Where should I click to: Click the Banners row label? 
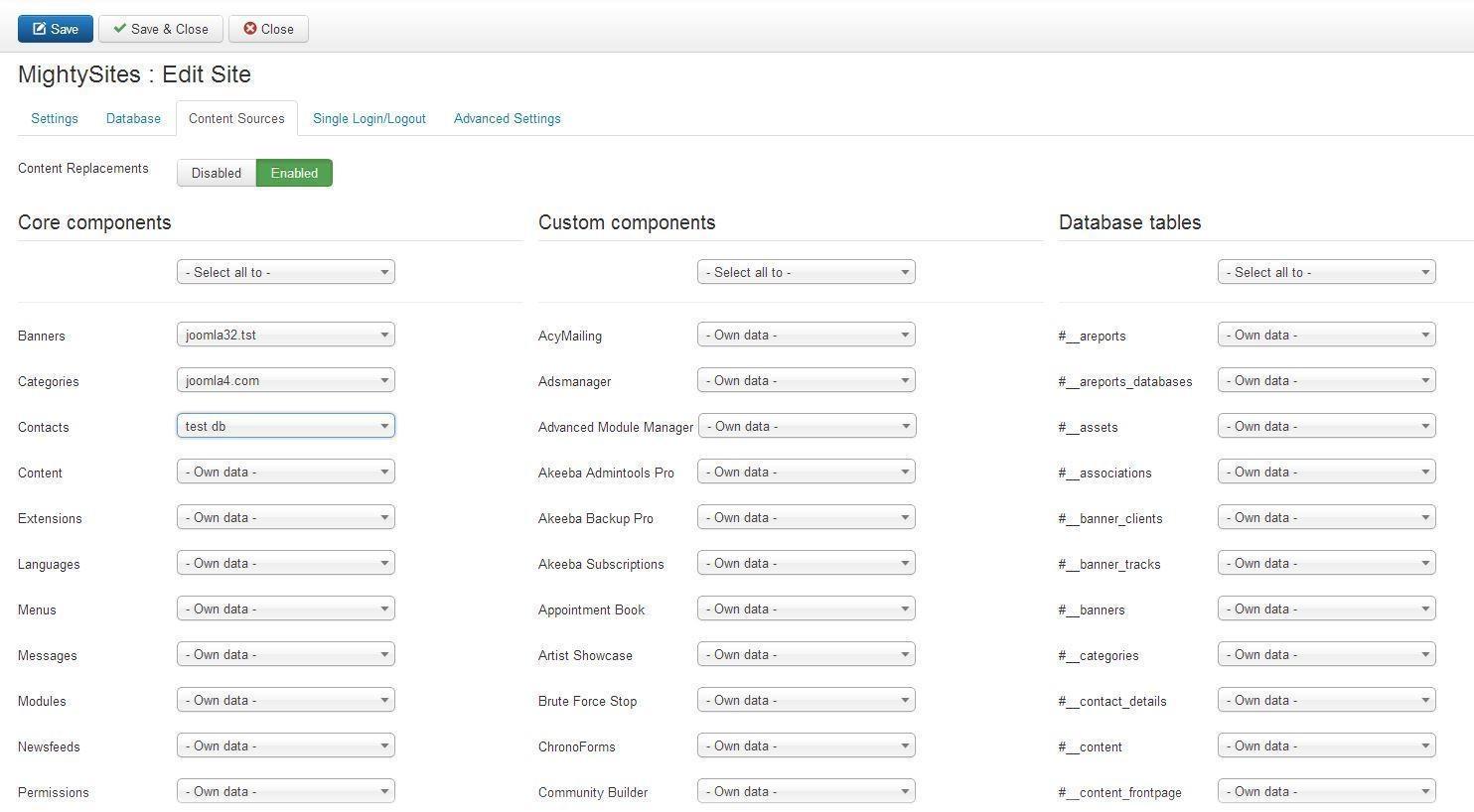click(x=42, y=336)
